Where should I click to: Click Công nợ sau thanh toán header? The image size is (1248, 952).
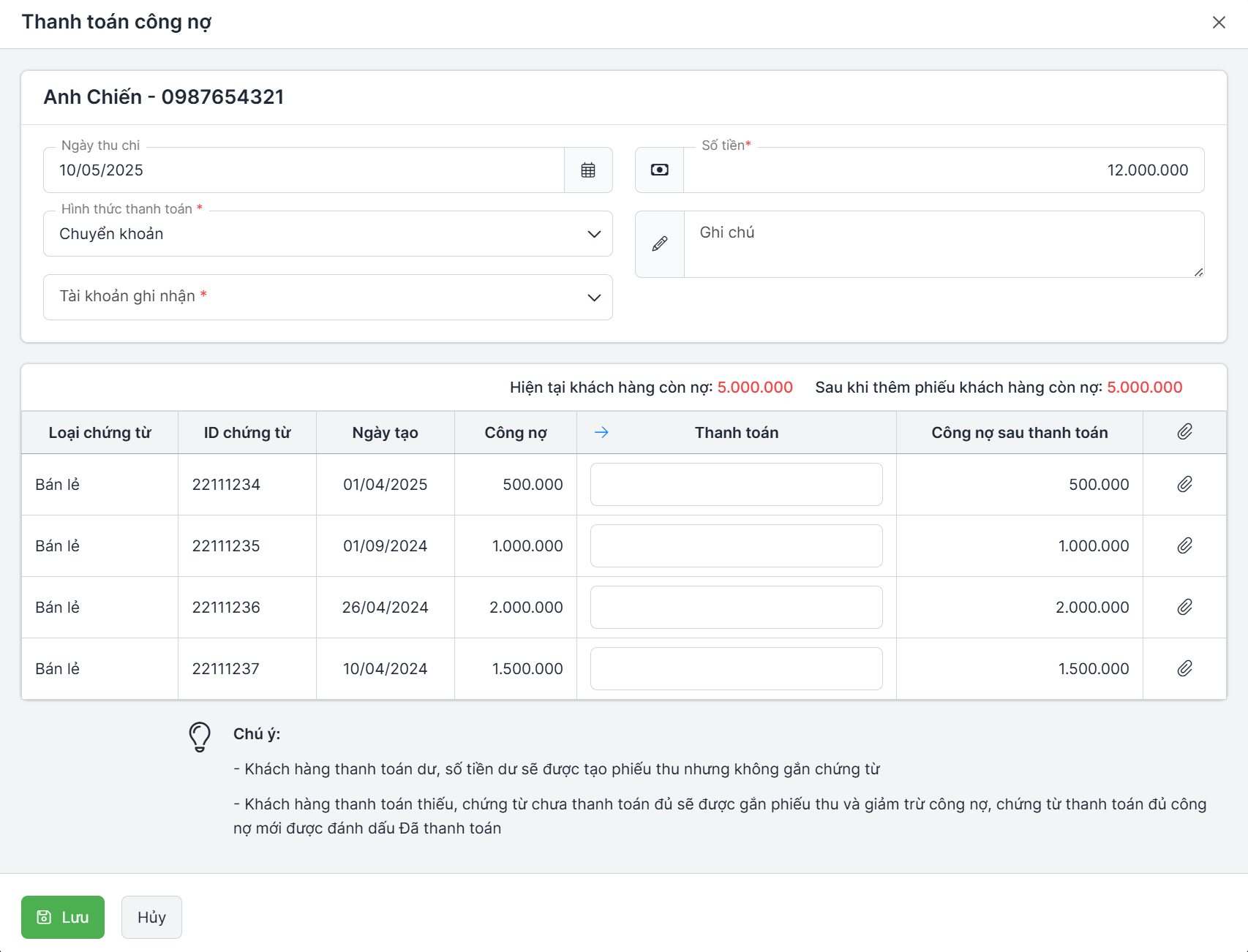[1020, 433]
